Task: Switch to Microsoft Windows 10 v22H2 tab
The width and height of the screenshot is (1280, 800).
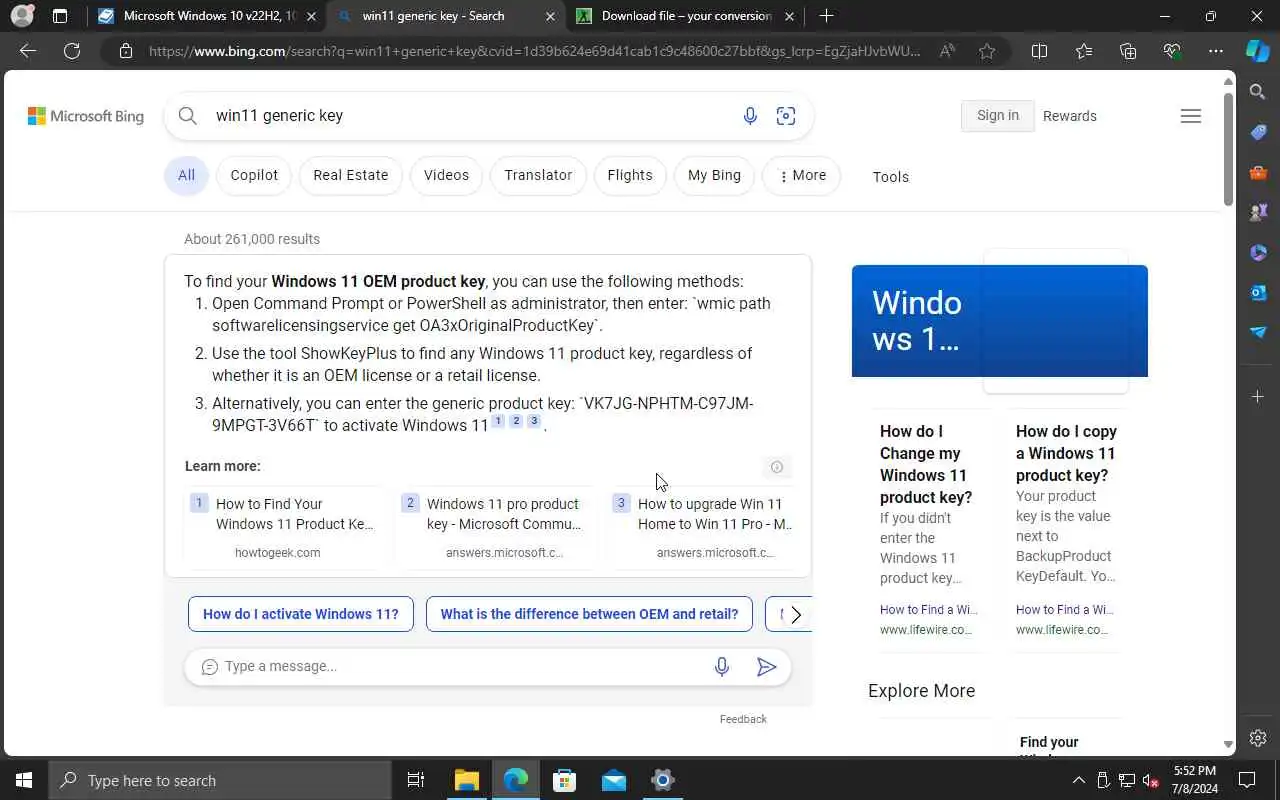Action: [x=208, y=16]
